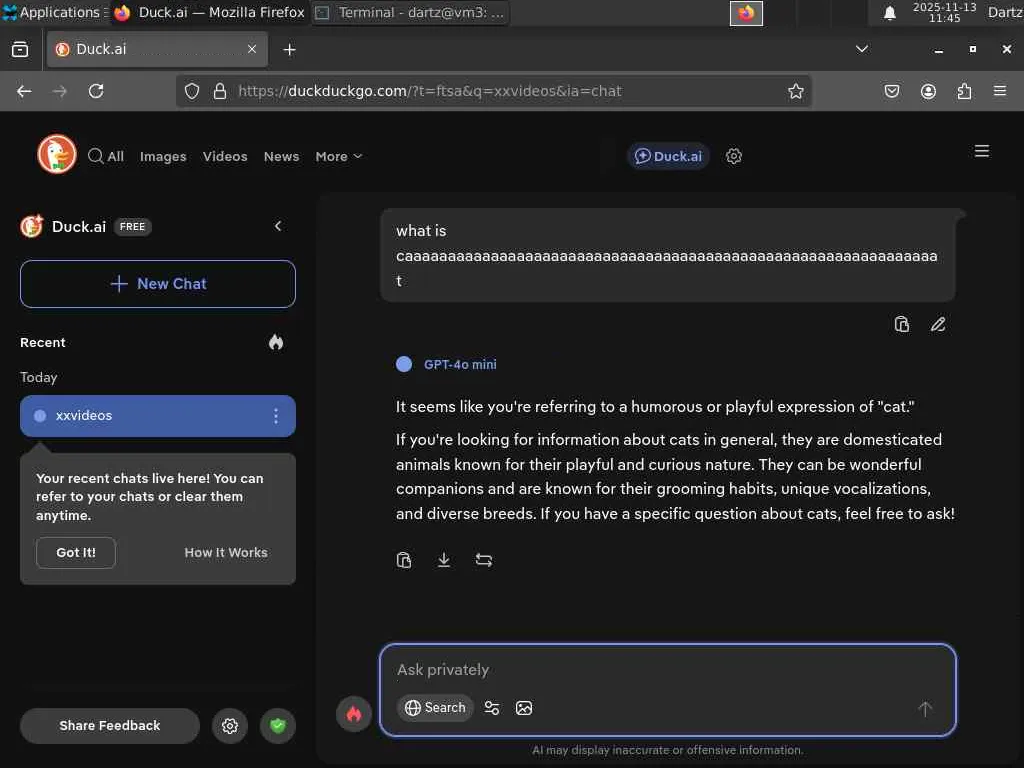1024x768 pixels.
Task: Open the Firefox Pocket icon
Action: click(891, 91)
